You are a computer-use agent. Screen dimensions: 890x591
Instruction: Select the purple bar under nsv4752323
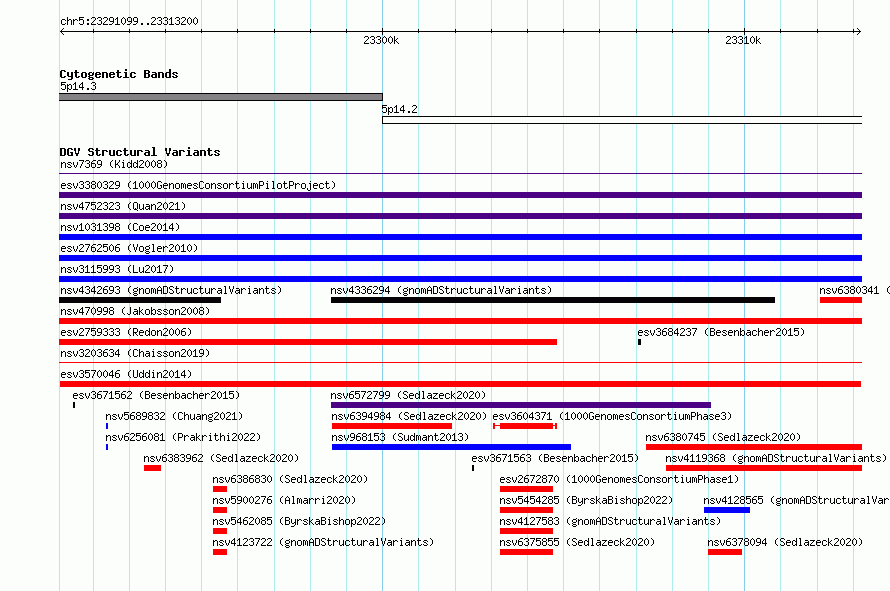pos(460,216)
